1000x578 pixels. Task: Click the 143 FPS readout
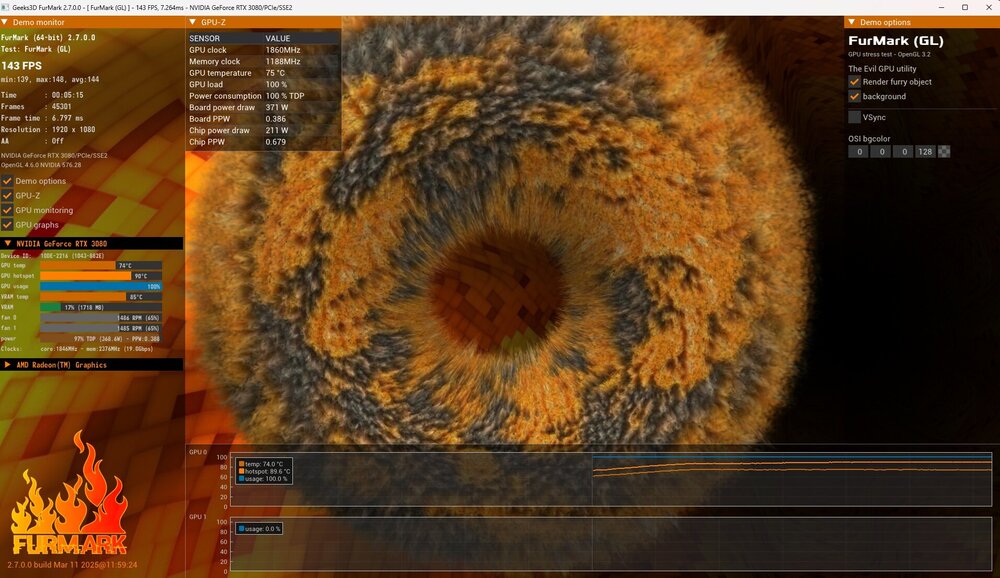point(22,66)
